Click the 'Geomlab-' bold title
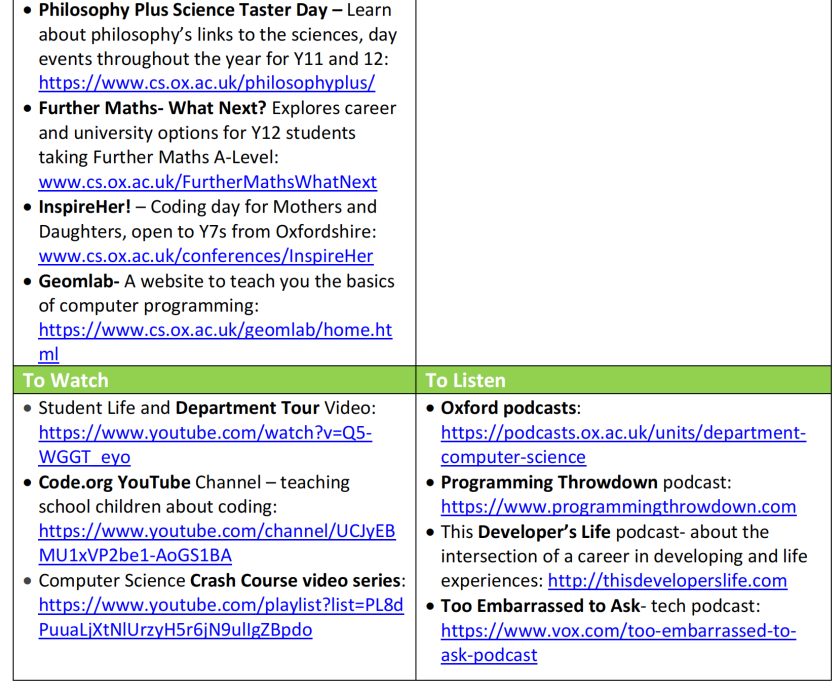 79,281
